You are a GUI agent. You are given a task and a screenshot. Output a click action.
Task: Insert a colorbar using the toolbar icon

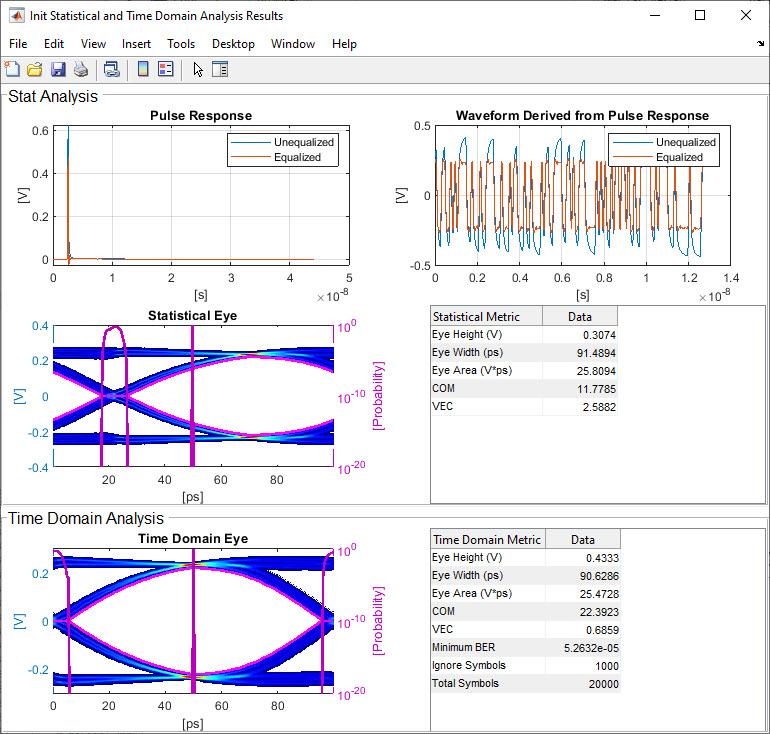coord(143,69)
